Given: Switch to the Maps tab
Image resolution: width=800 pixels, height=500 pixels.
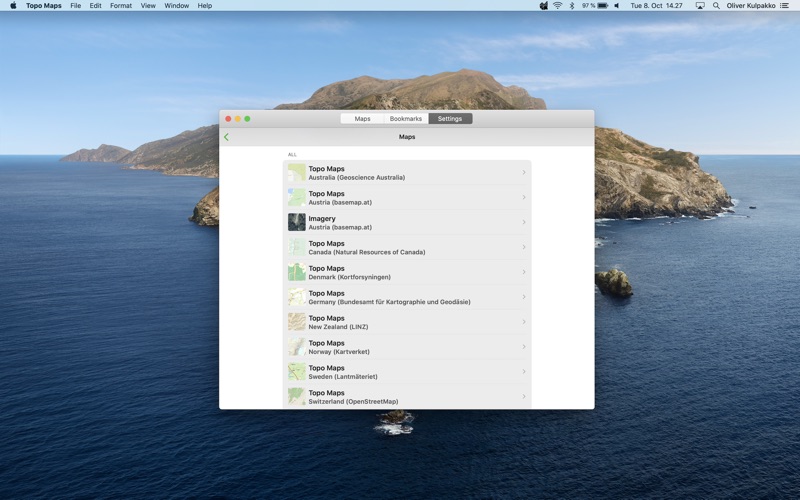Looking at the screenshot, I should pyautogui.click(x=362, y=119).
